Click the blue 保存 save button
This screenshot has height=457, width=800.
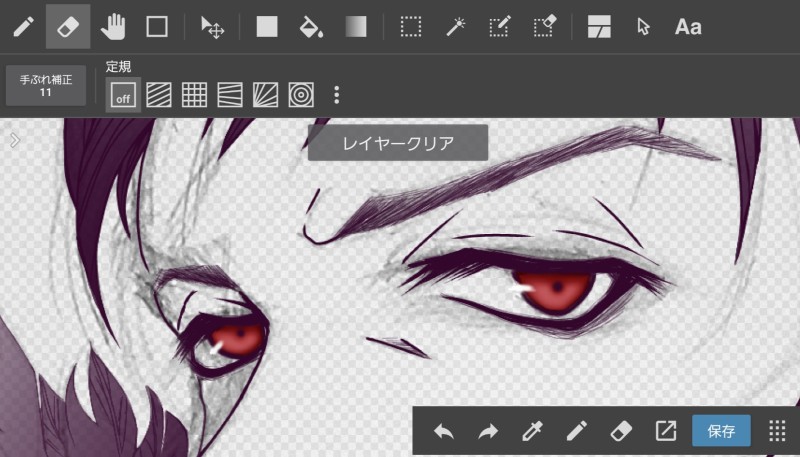coord(721,431)
